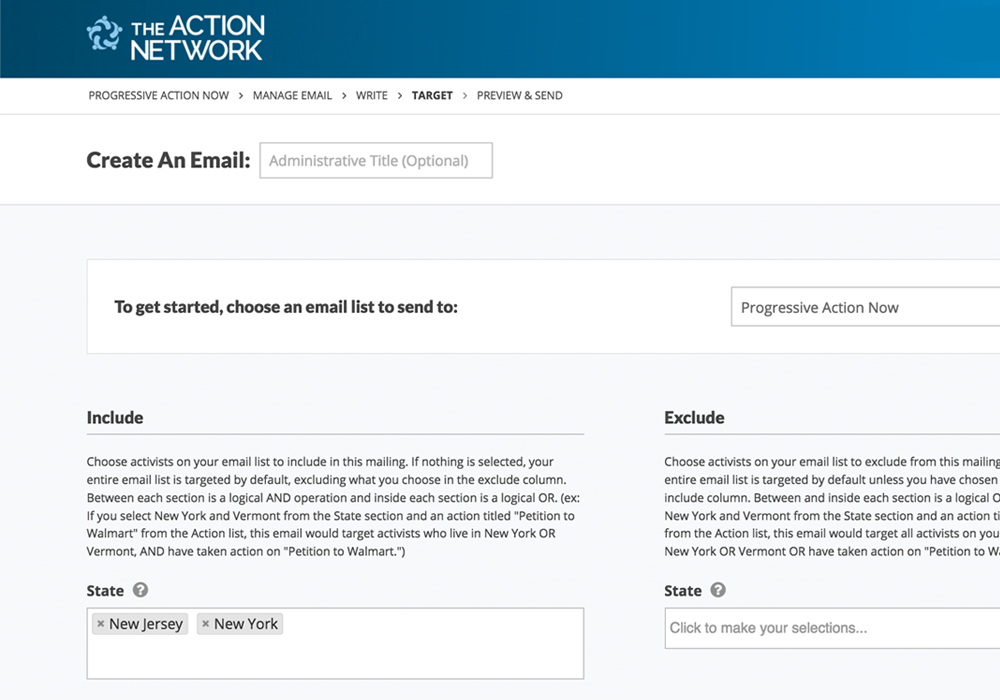Viewport: 1000px width, 700px height.
Task: Click the Administrative Title input field
Action: click(x=376, y=161)
